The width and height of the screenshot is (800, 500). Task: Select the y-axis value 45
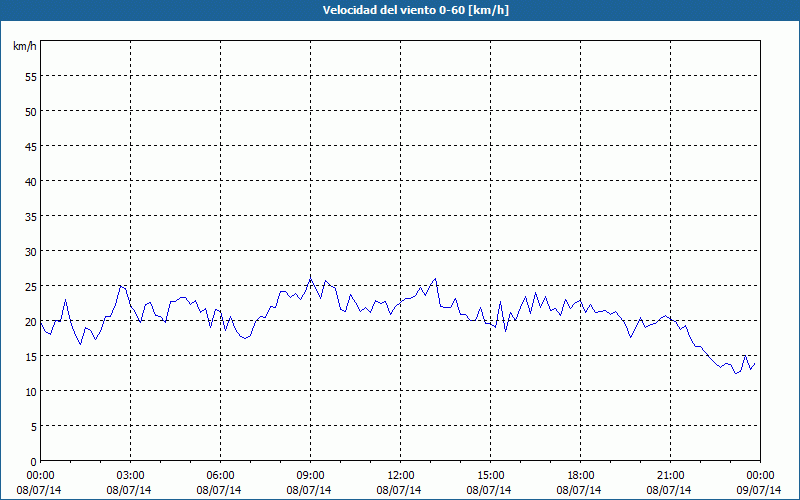pyautogui.click(x=31, y=146)
